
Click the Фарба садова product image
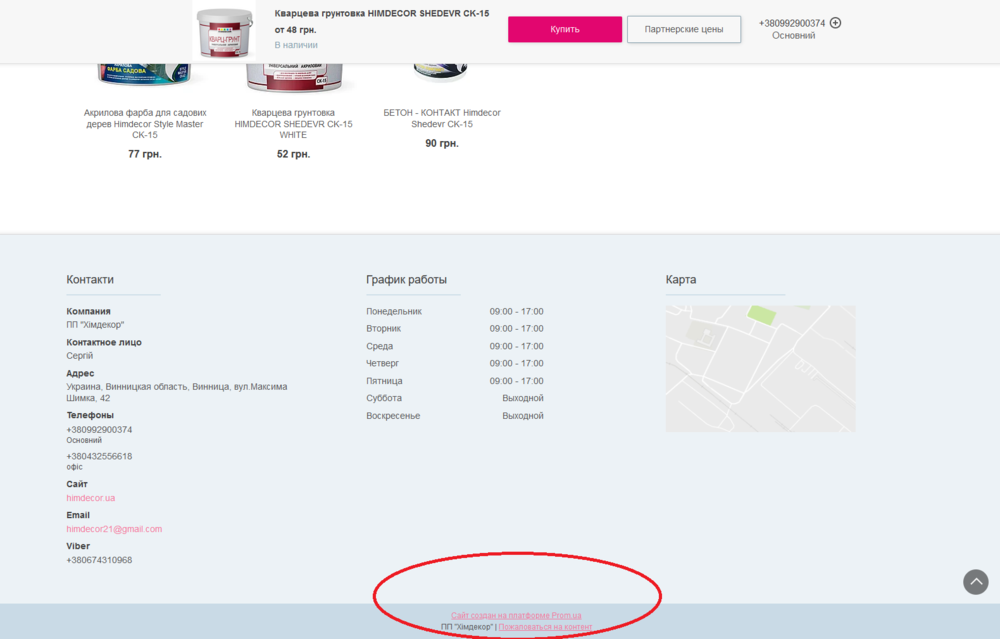point(143,70)
